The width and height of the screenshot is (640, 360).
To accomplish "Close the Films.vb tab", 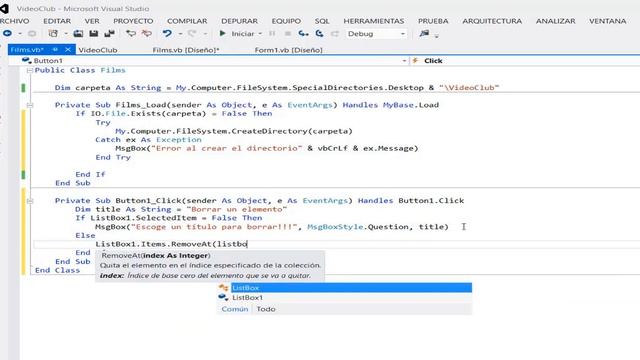I will (68, 49).
